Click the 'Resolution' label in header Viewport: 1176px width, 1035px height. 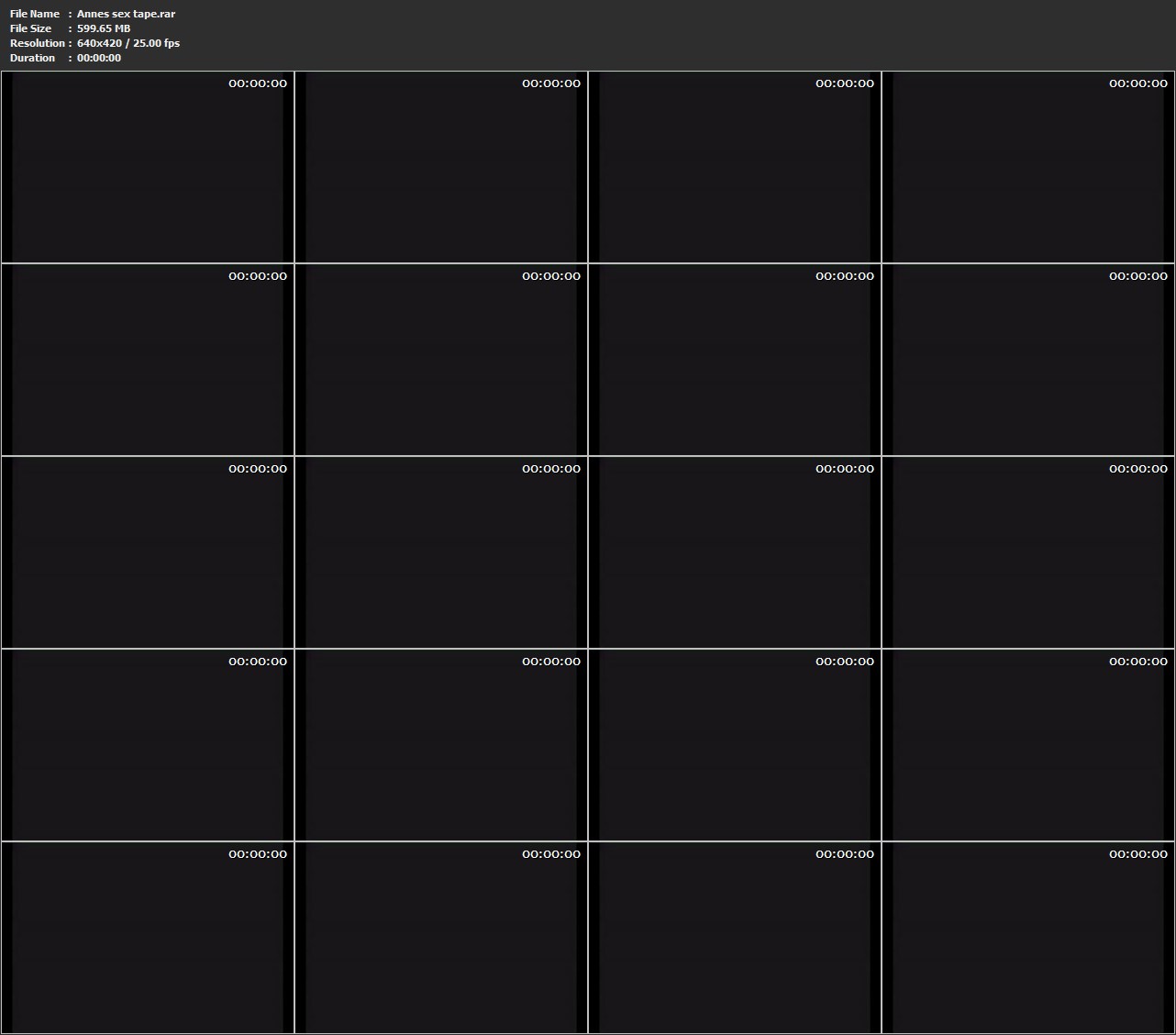[38, 43]
